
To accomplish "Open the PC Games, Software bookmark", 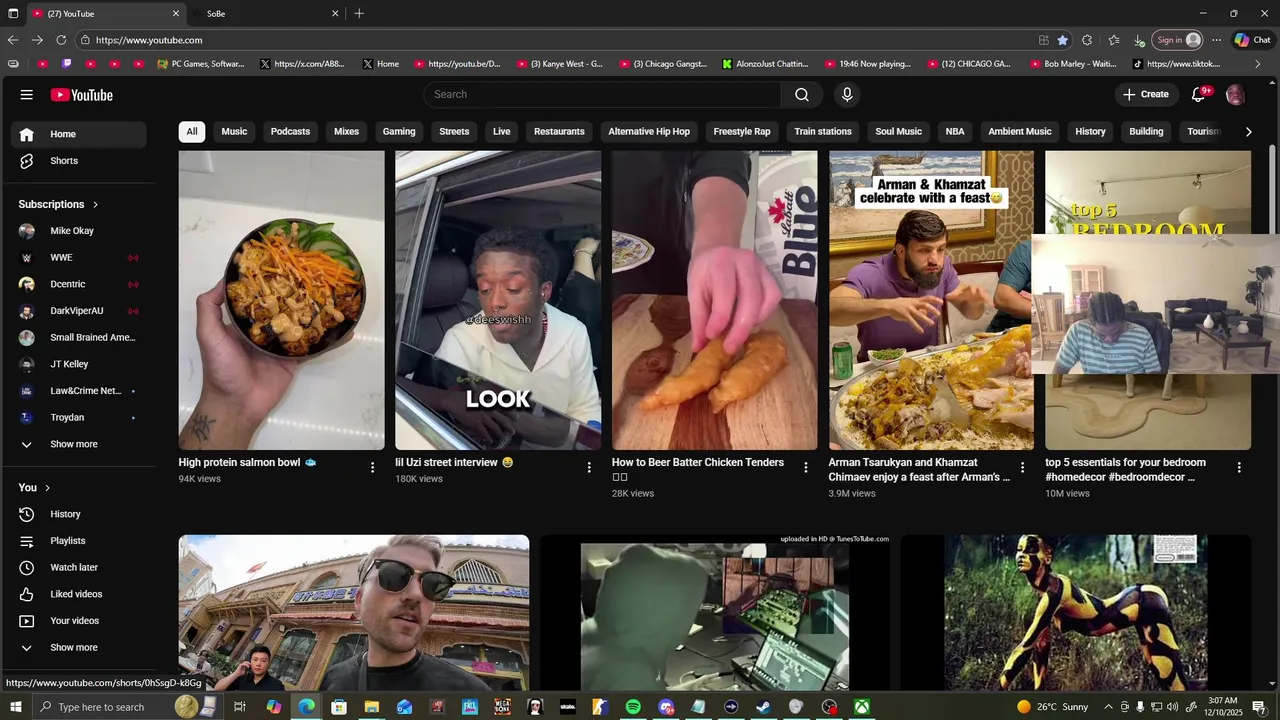I will tap(201, 64).
